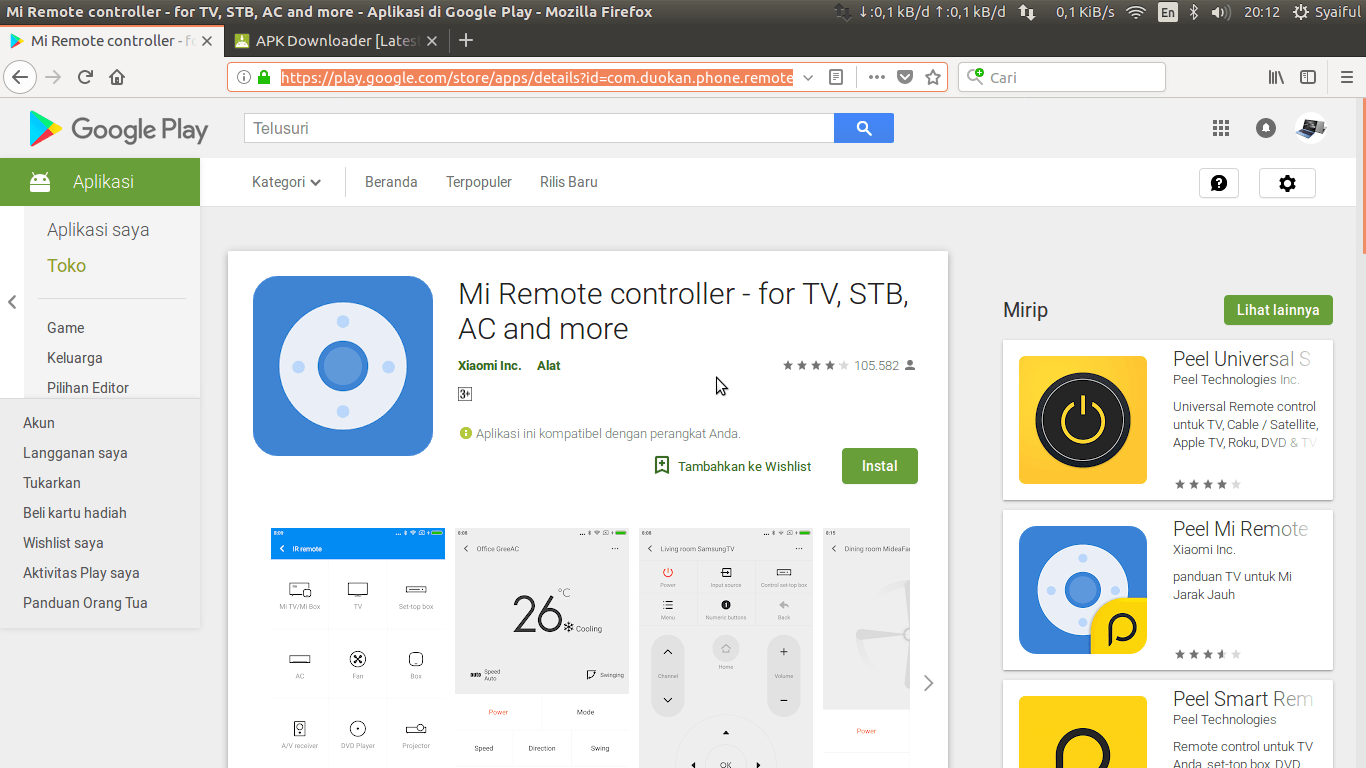Open Panduan Orang Tua link
This screenshot has width=1366, height=768.
pos(85,603)
